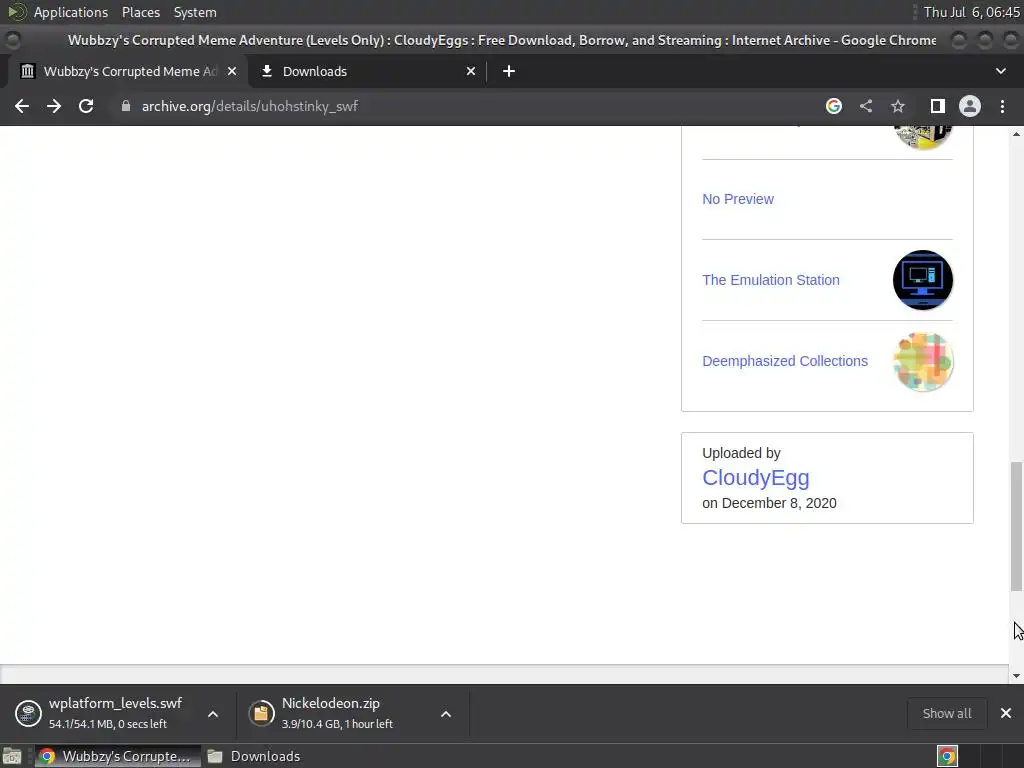Screen dimensions: 1024x768
Task: Bookmark this page with the star icon
Action: coord(898,106)
